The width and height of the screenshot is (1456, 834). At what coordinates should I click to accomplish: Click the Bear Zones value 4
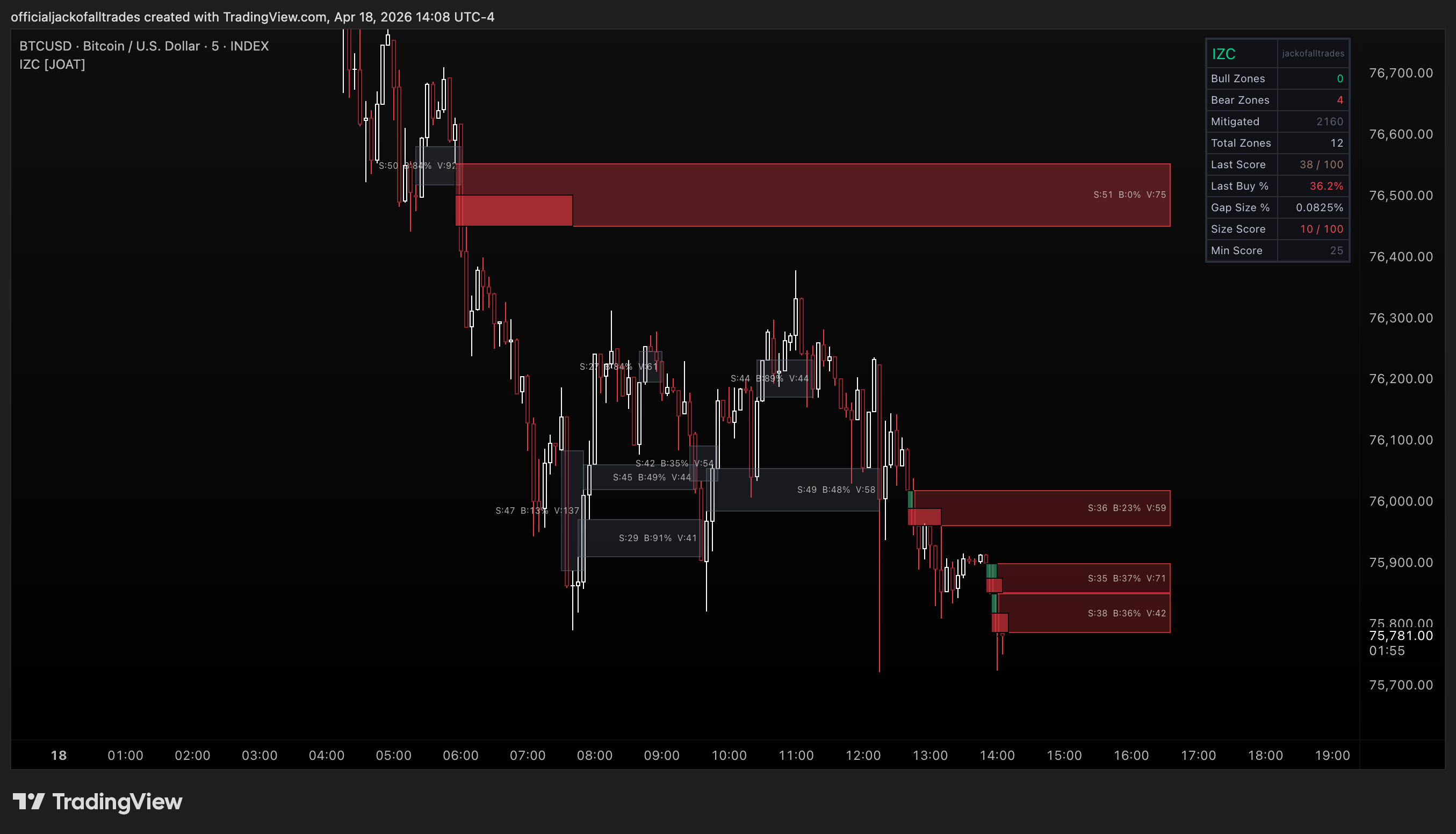tap(1340, 99)
